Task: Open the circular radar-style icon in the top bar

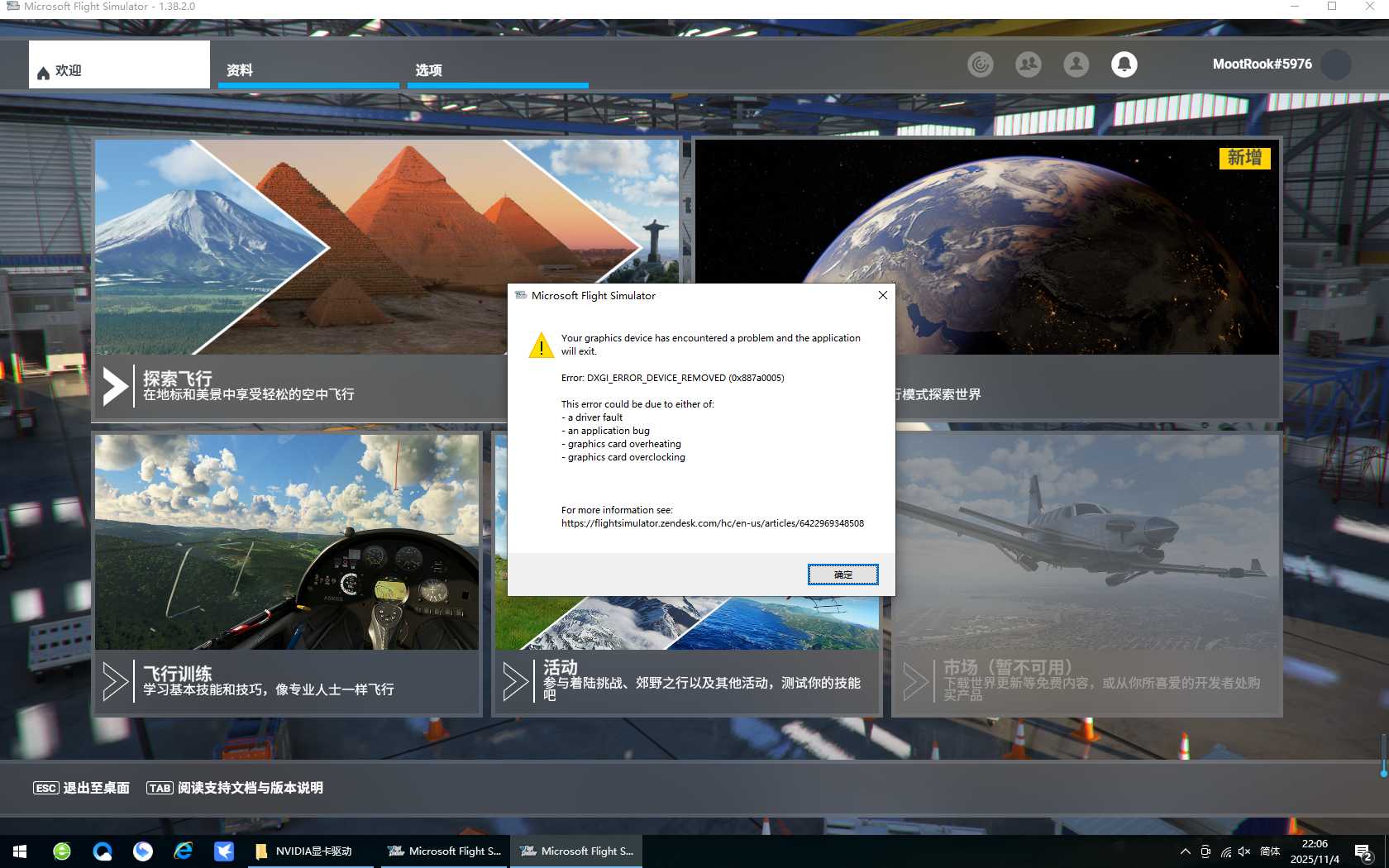Action: 980,64
